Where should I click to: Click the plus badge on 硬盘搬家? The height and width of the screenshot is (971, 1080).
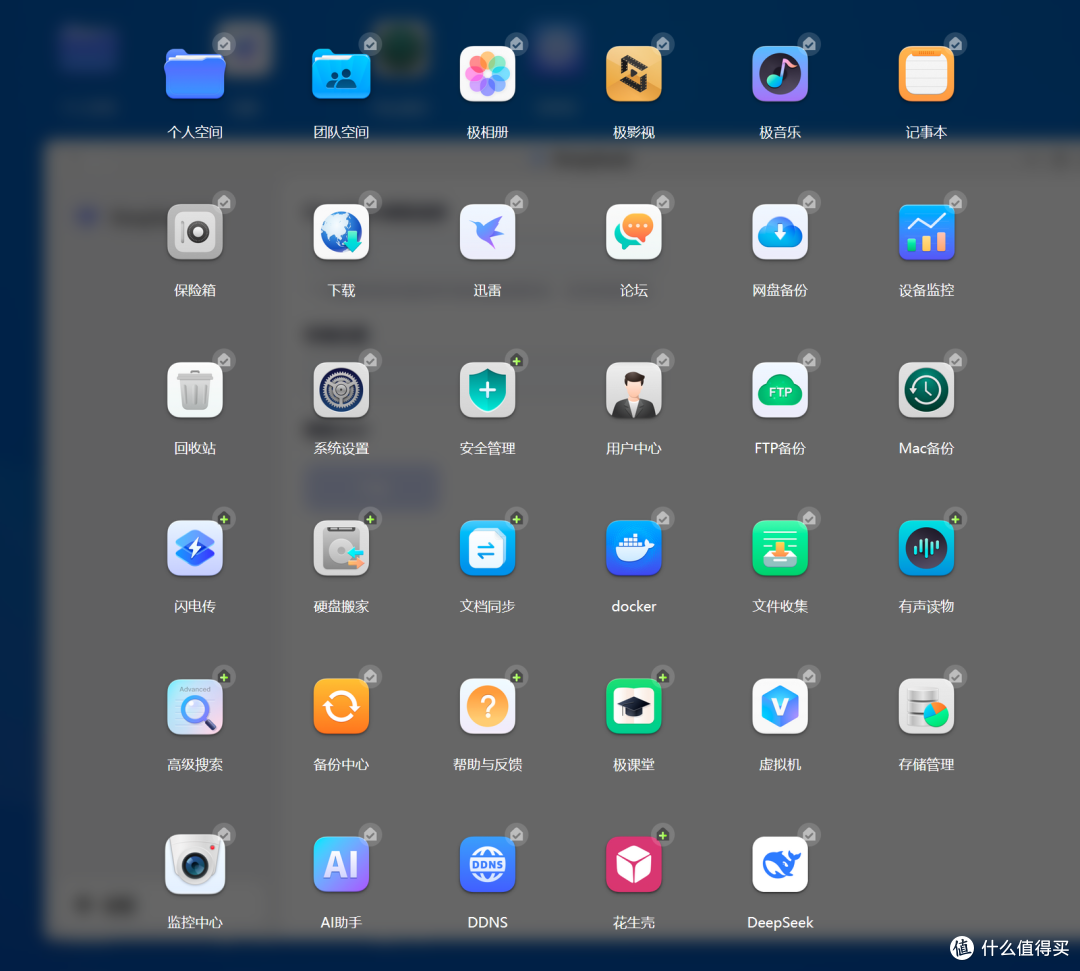[x=370, y=519]
